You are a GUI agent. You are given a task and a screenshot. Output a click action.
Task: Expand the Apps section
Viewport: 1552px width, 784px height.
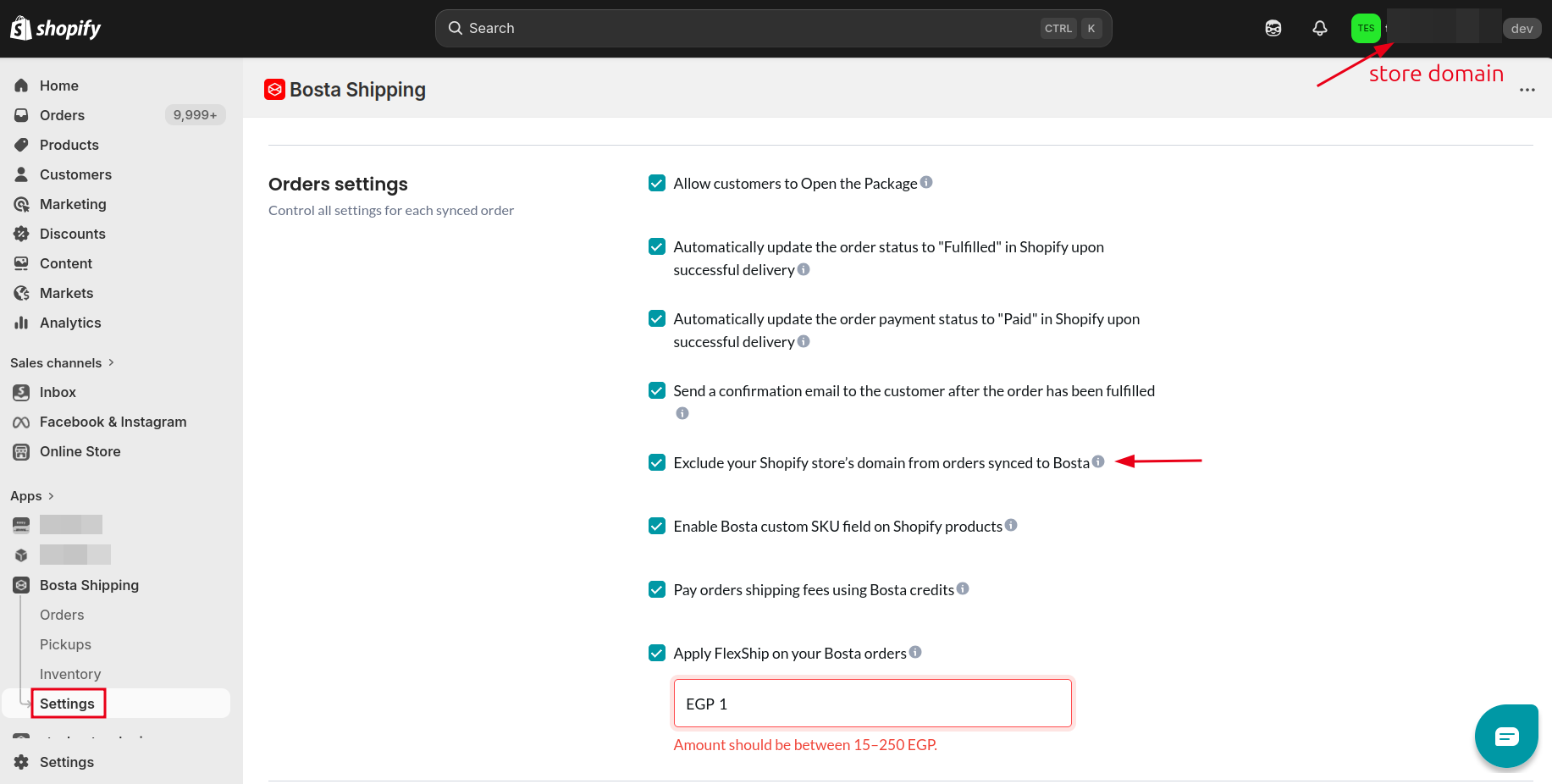pyautogui.click(x=32, y=496)
